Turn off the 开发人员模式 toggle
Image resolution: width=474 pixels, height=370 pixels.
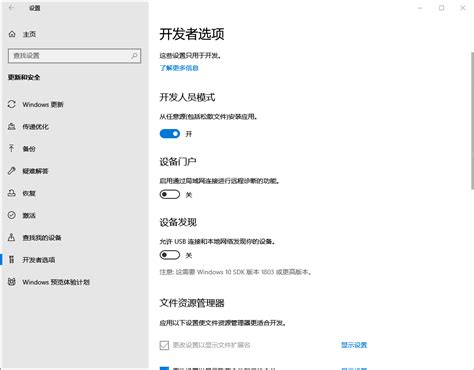point(170,134)
